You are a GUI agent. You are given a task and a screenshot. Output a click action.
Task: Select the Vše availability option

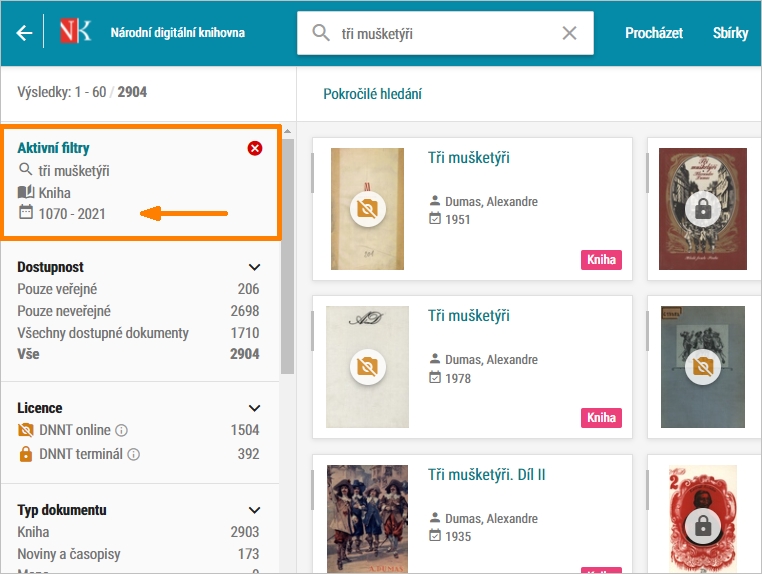tap(138, 354)
